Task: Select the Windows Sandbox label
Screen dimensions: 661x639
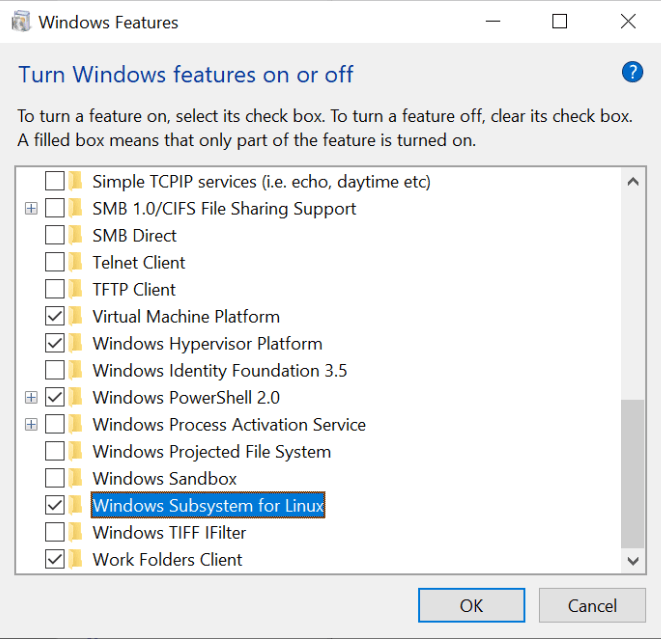Action: click(164, 478)
